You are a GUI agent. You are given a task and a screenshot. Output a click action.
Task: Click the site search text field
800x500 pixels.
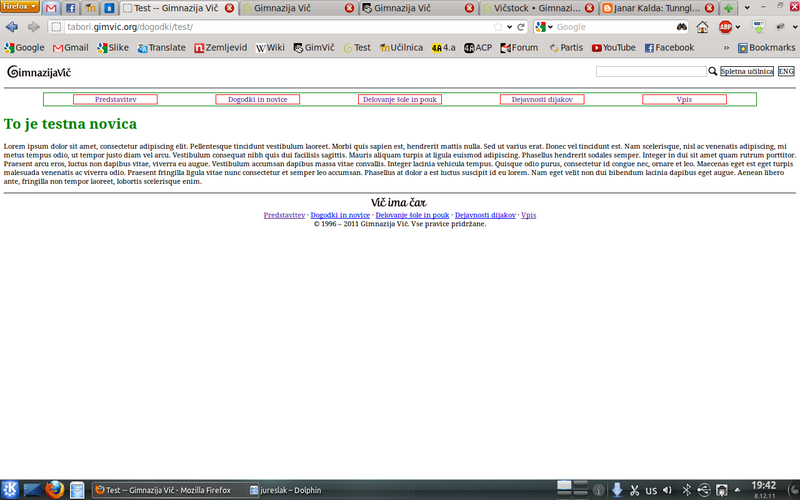coord(650,72)
